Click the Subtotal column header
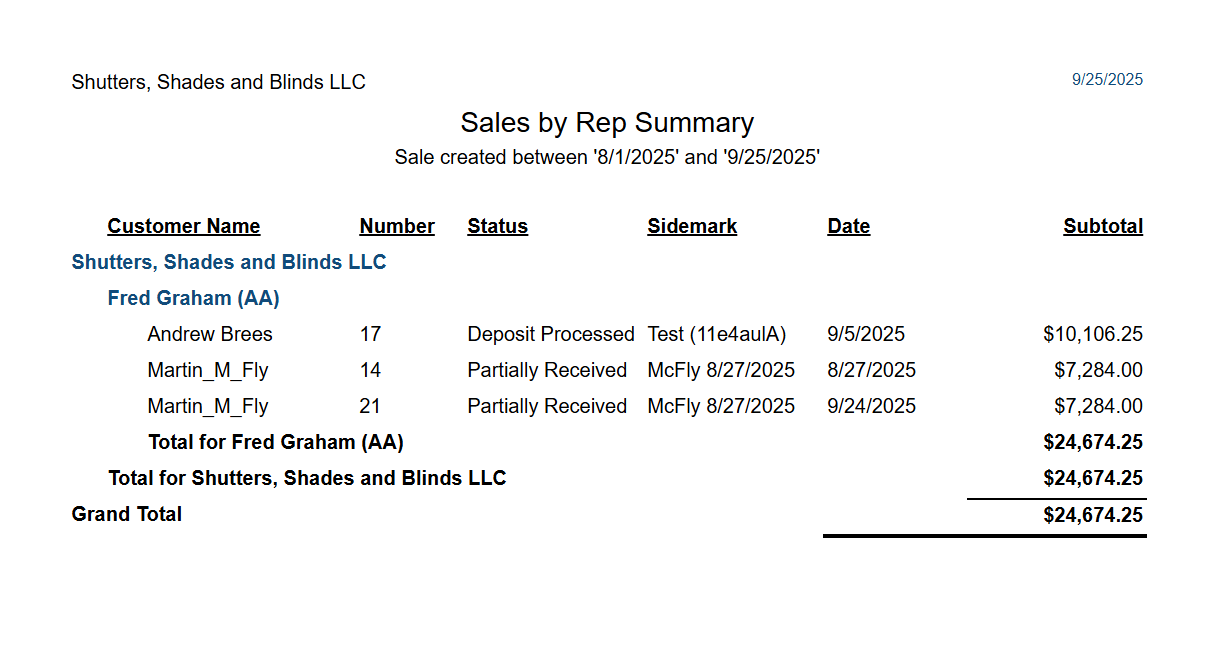The width and height of the screenshot is (1206, 650). (1103, 226)
